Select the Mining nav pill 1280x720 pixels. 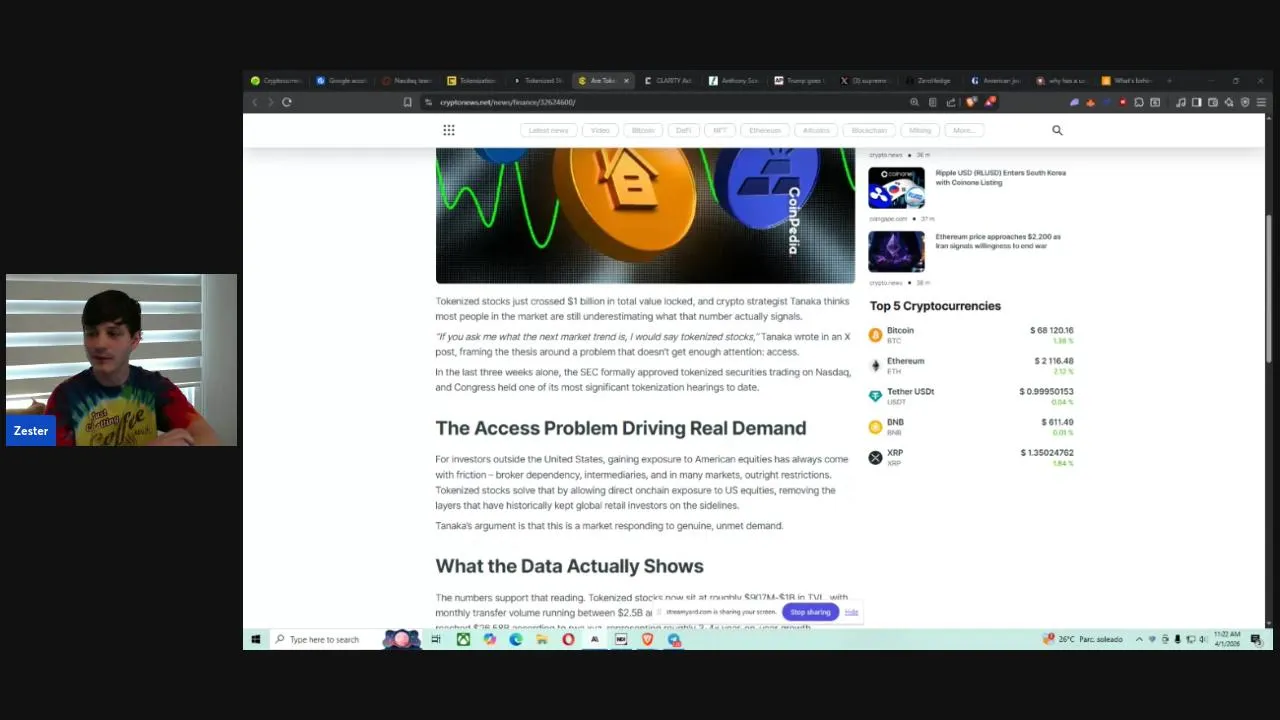tap(920, 130)
